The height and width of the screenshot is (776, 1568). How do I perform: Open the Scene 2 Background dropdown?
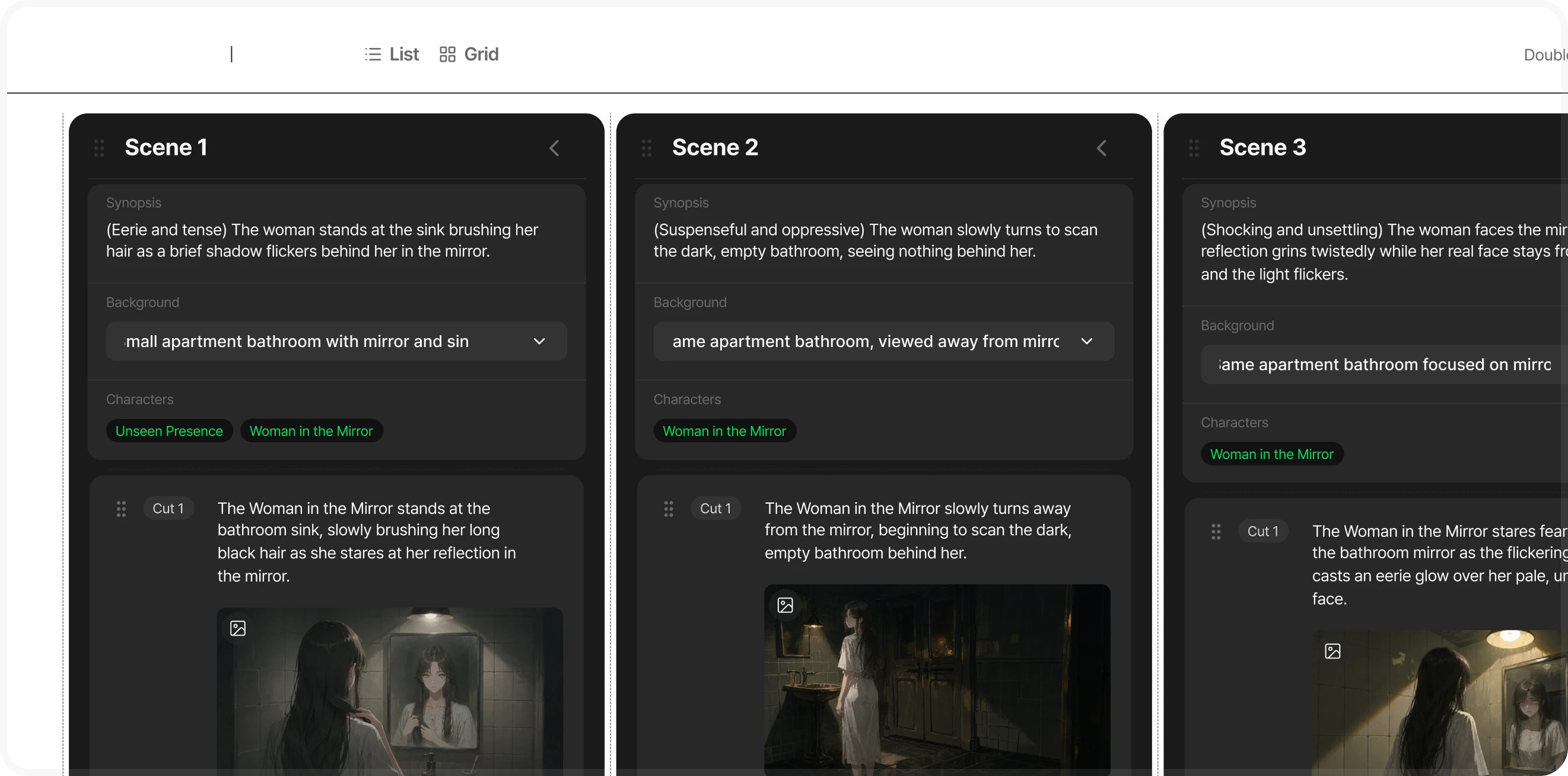pos(884,341)
